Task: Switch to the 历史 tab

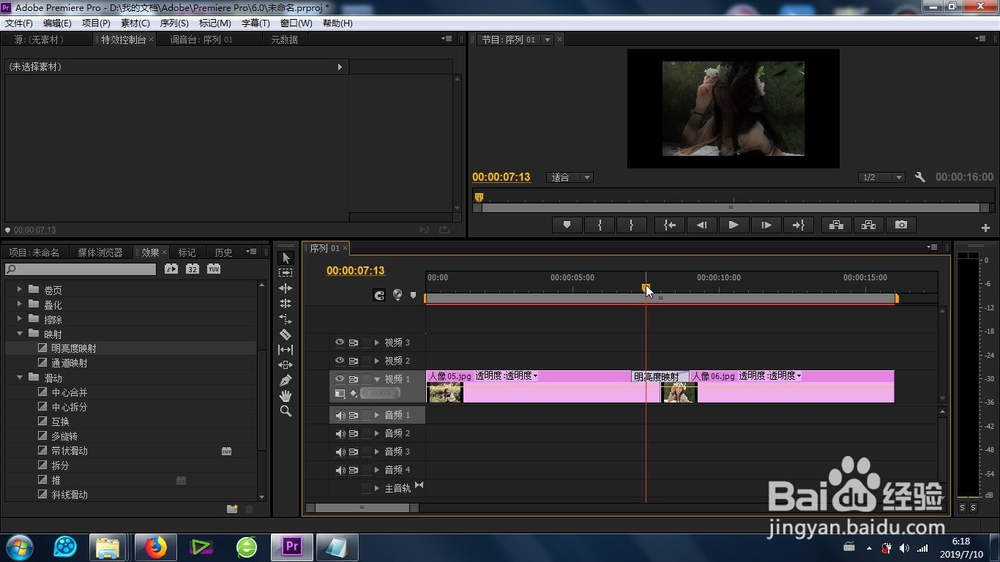Action: click(223, 253)
